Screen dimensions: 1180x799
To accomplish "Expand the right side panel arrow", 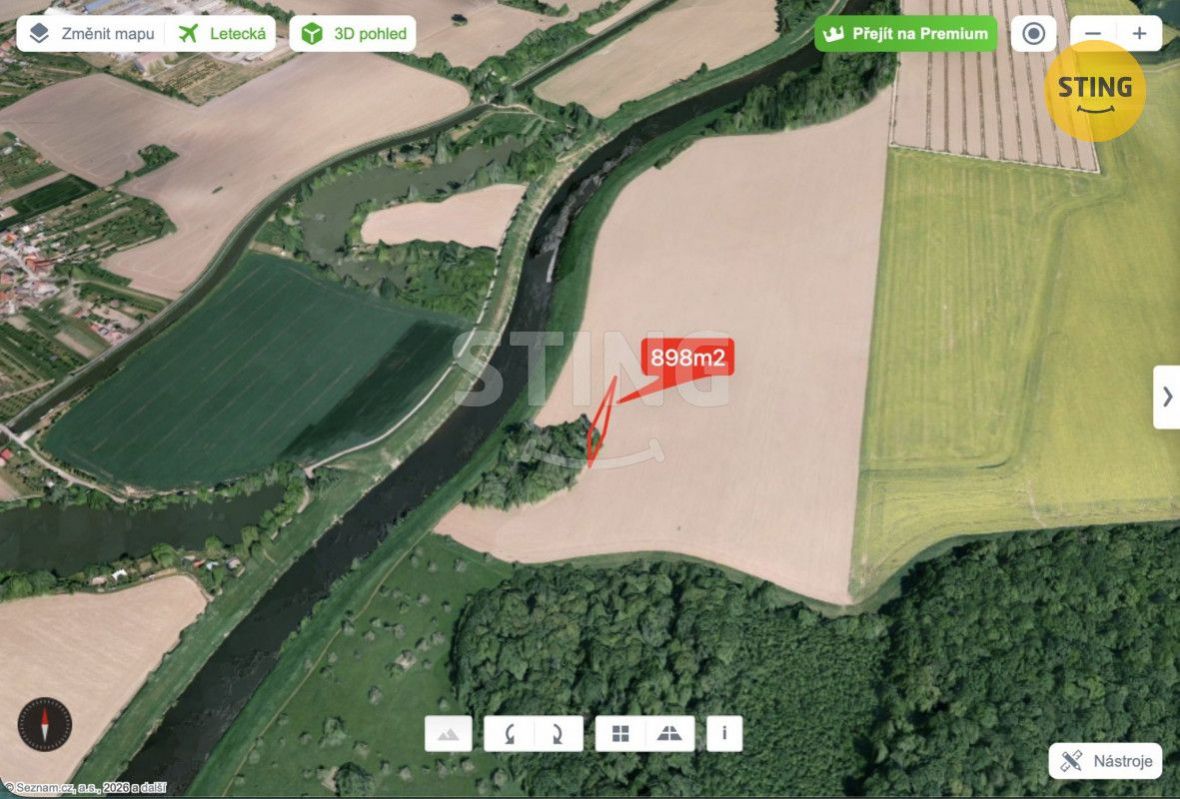I will point(1167,396).
